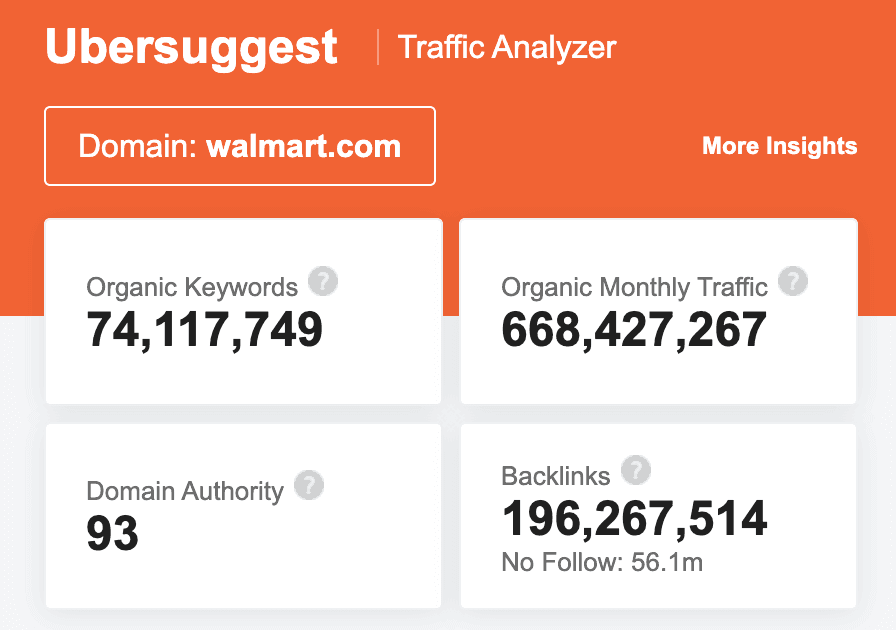Image resolution: width=896 pixels, height=630 pixels.
Task: Click the Backlinks question mark icon
Action: coord(636,470)
